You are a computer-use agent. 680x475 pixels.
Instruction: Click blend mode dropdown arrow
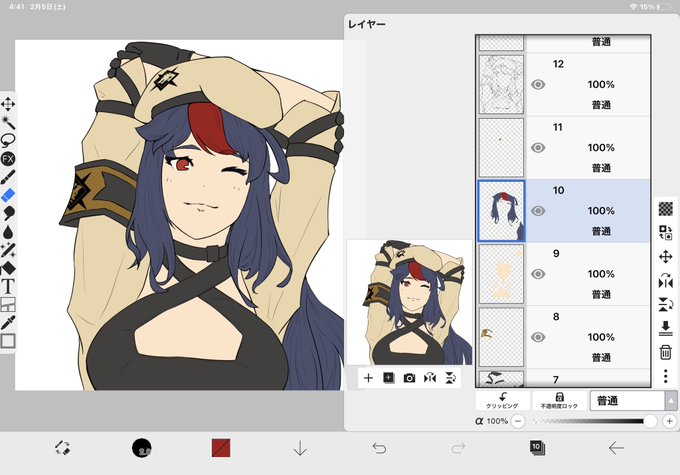click(x=671, y=400)
